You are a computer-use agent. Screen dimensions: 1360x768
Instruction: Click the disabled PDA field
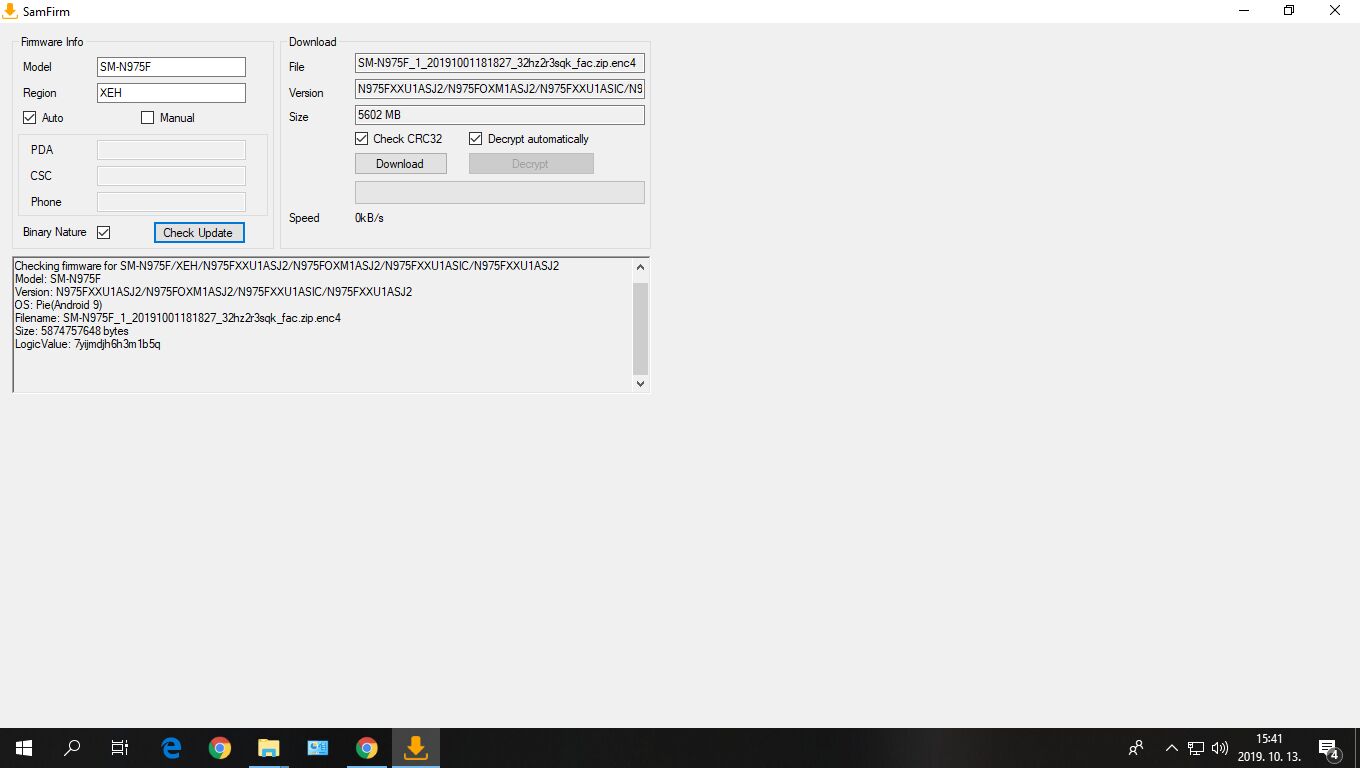[x=171, y=150]
